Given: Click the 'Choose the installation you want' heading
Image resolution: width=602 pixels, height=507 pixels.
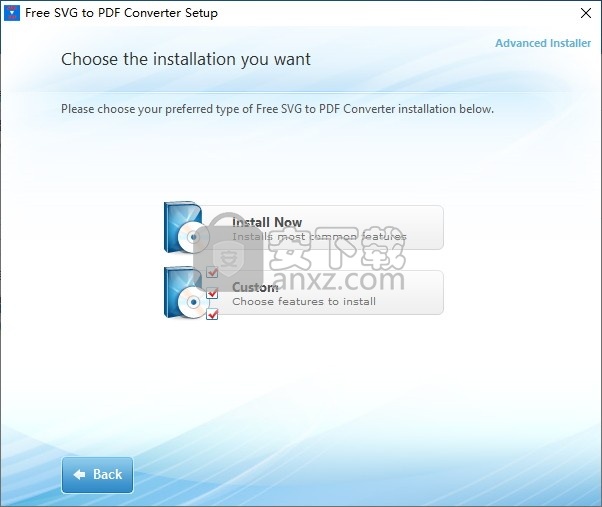Looking at the screenshot, I should [186, 59].
